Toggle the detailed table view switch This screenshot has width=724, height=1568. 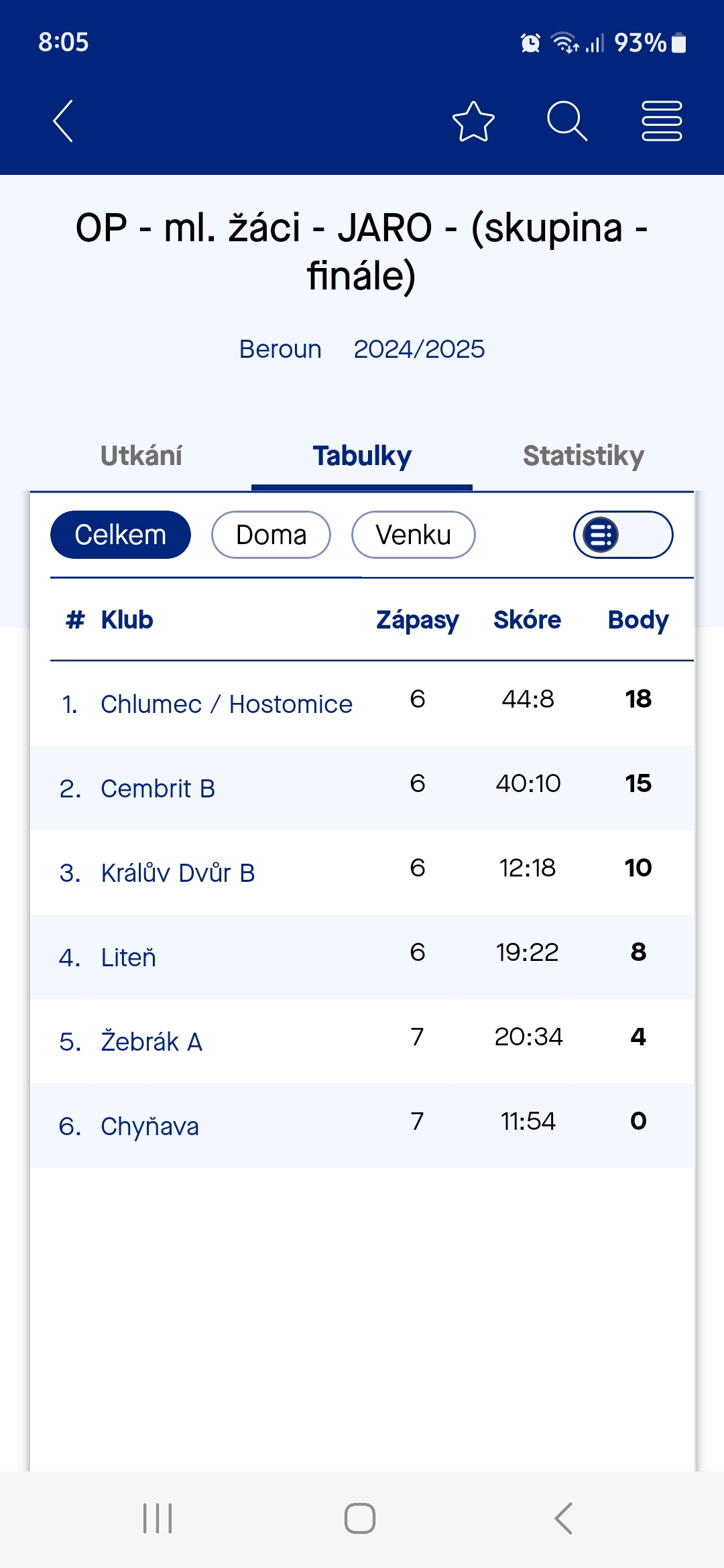point(623,535)
